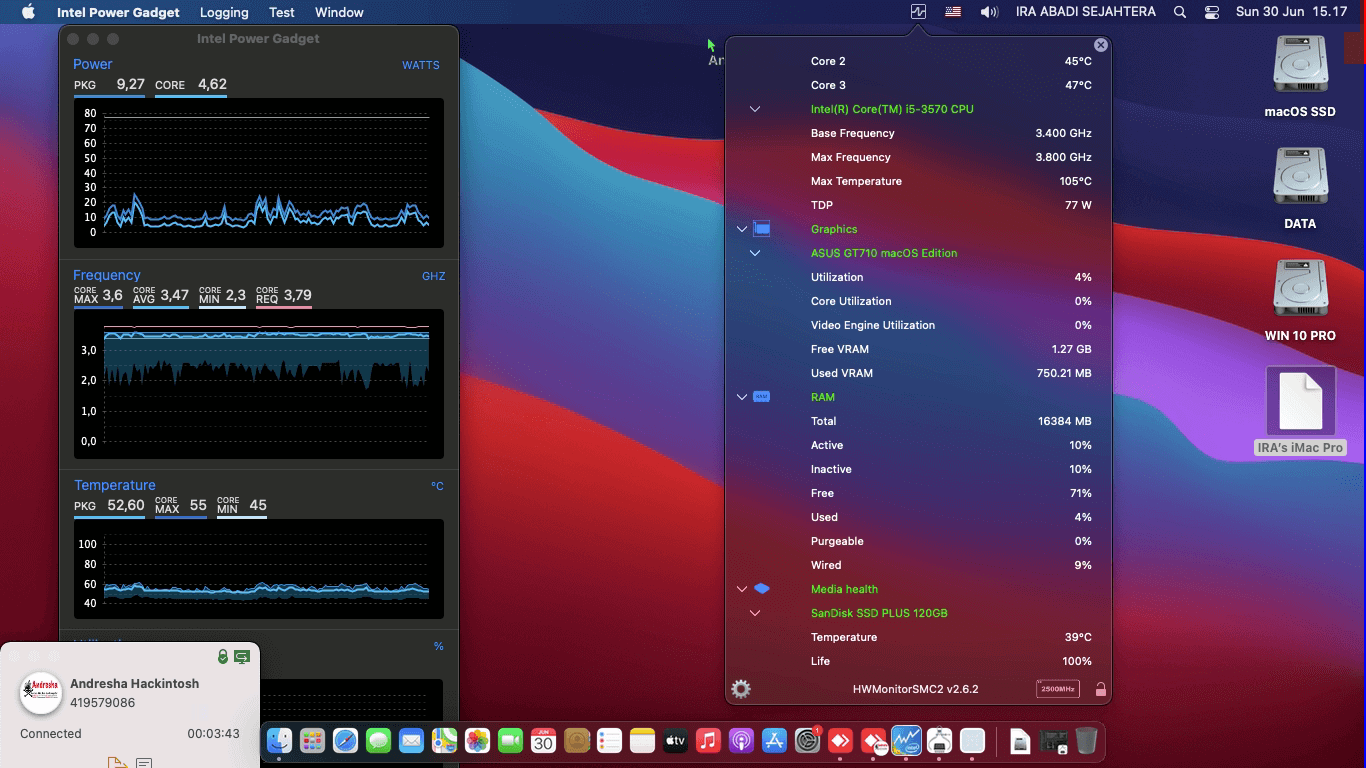Image resolution: width=1366 pixels, height=768 pixels.
Task: Open the Apple menu
Action: (28, 12)
